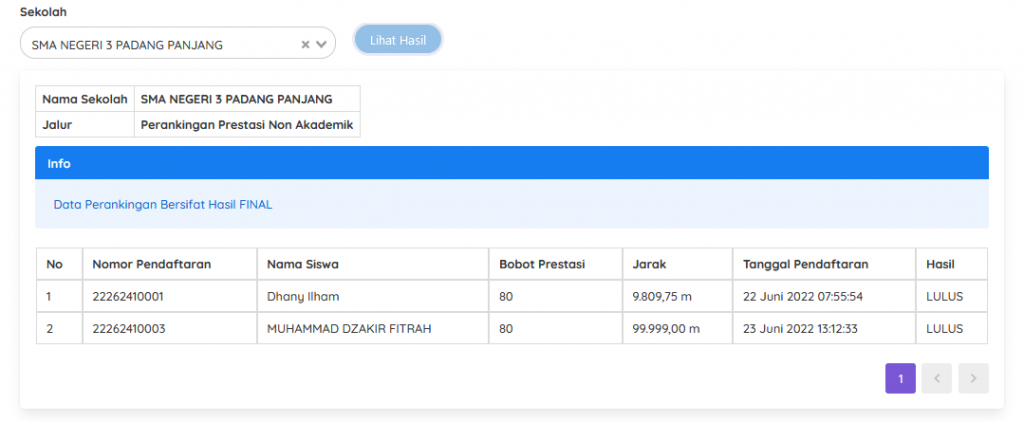Click the Nama Siswa column header
The image size is (1024, 422).
click(303, 264)
